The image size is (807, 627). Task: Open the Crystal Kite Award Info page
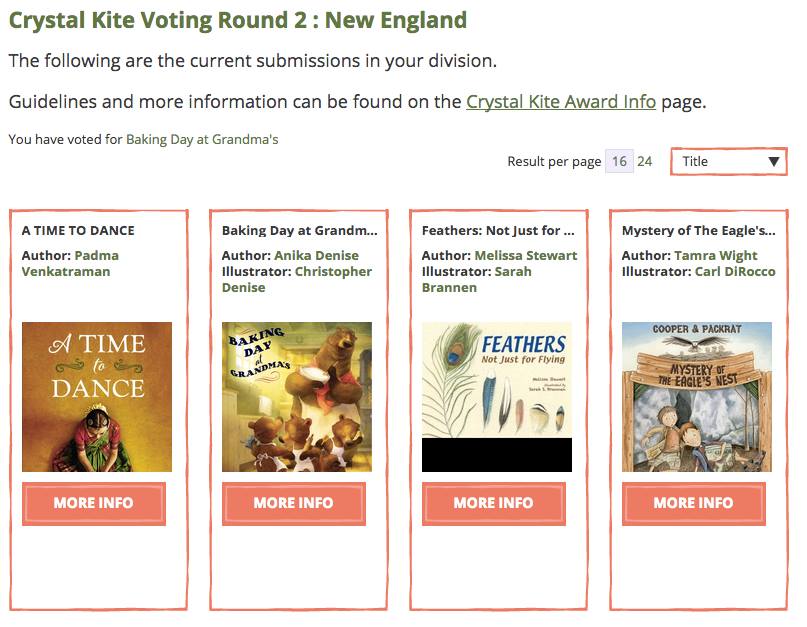click(x=561, y=102)
